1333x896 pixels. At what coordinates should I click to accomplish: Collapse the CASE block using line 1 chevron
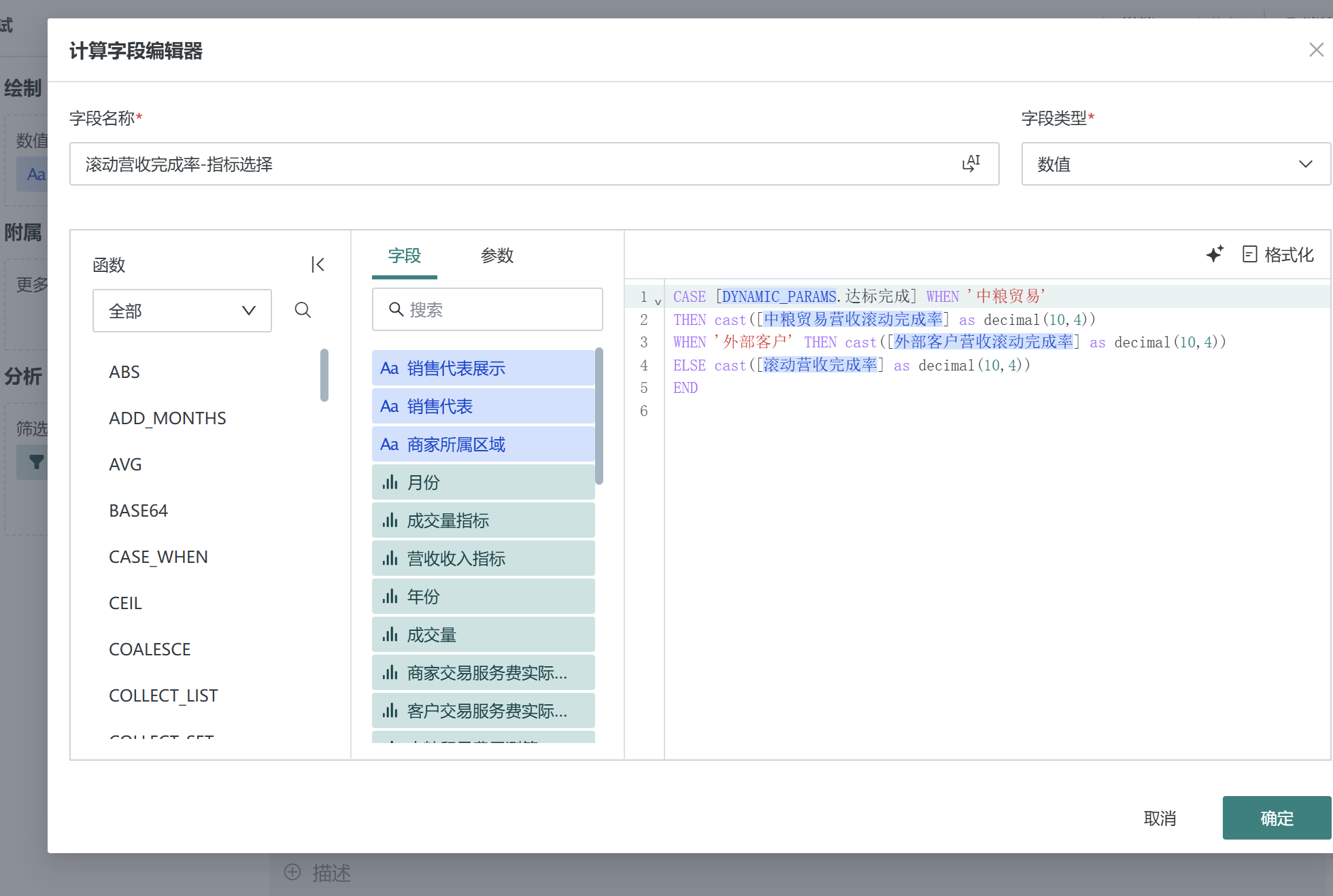(658, 300)
